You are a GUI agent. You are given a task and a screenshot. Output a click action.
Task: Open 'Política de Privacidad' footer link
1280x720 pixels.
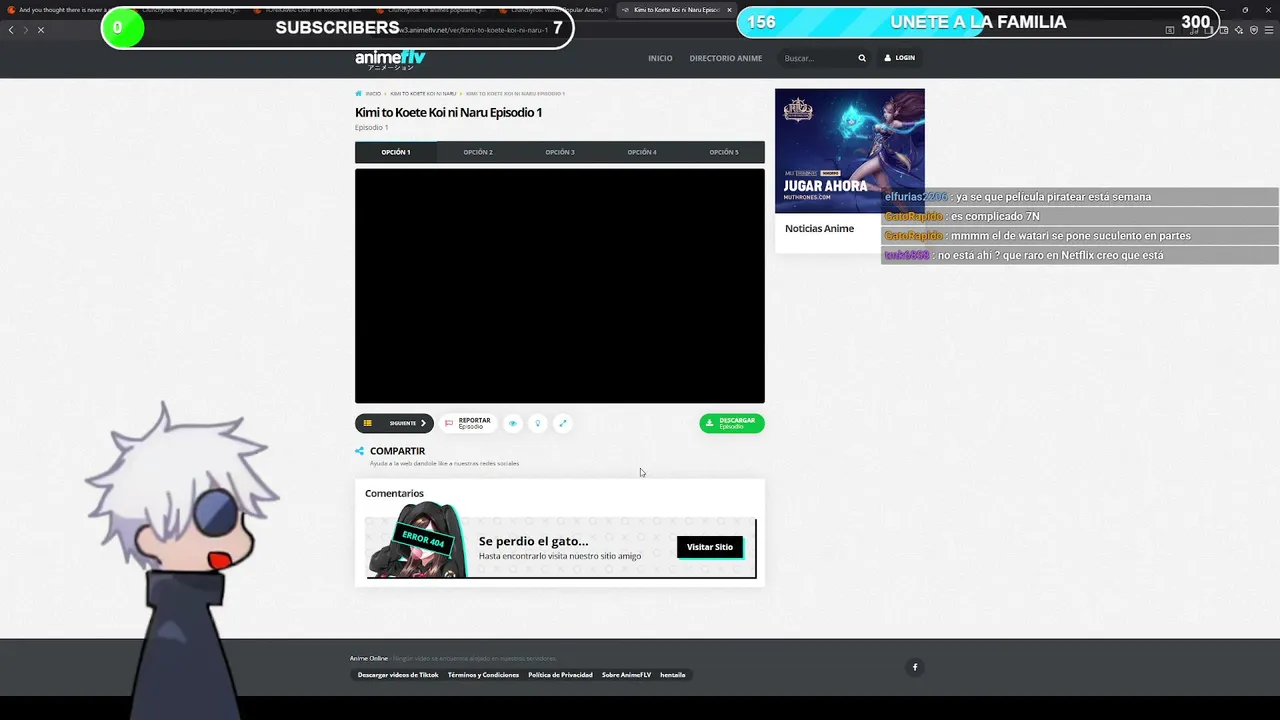560,675
